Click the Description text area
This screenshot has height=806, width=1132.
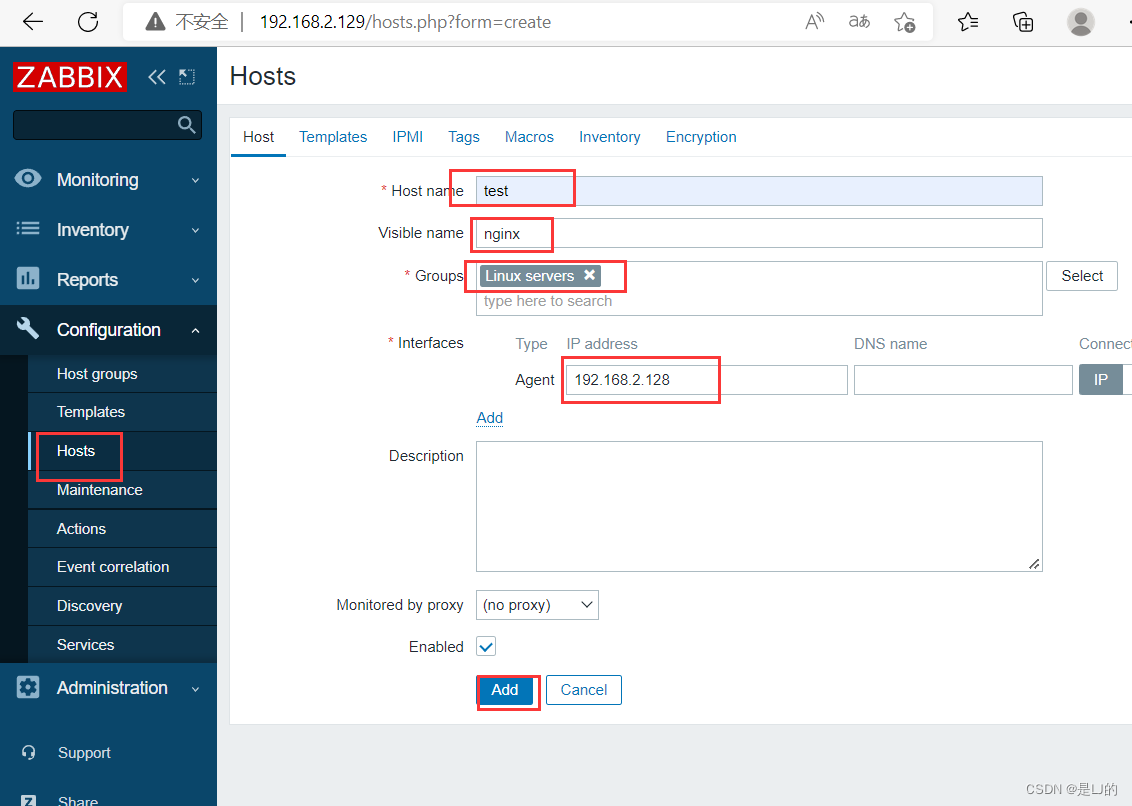pyautogui.click(x=759, y=506)
